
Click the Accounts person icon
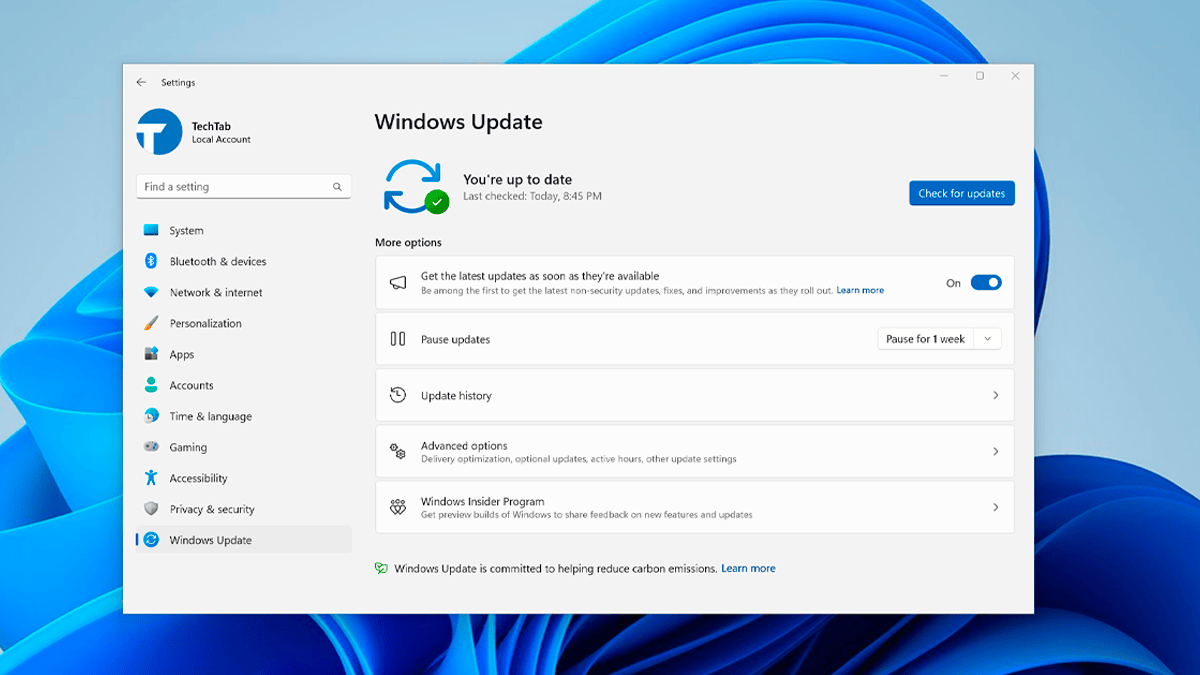[151, 385]
